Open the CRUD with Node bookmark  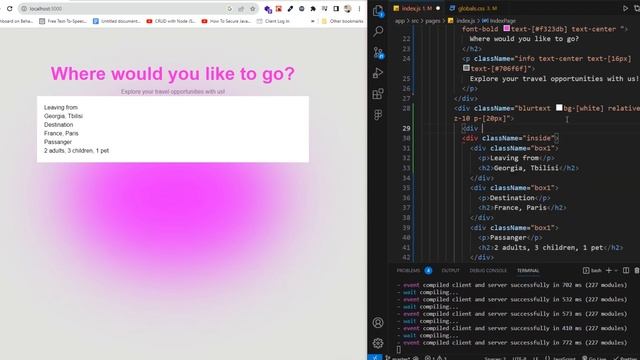pyautogui.click(x=171, y=21)
